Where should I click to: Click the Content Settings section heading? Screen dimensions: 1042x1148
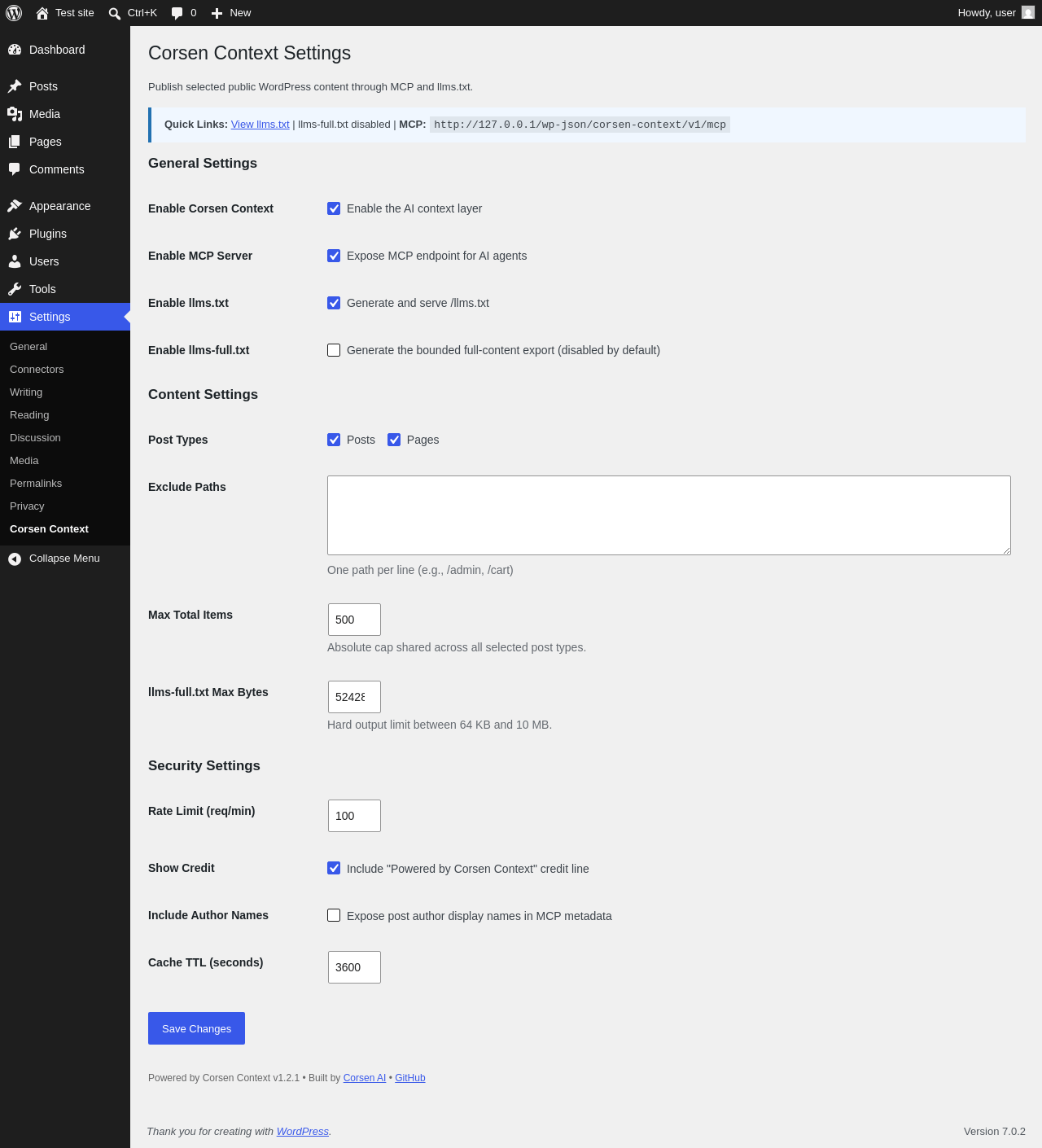click(x=203, y=394)
